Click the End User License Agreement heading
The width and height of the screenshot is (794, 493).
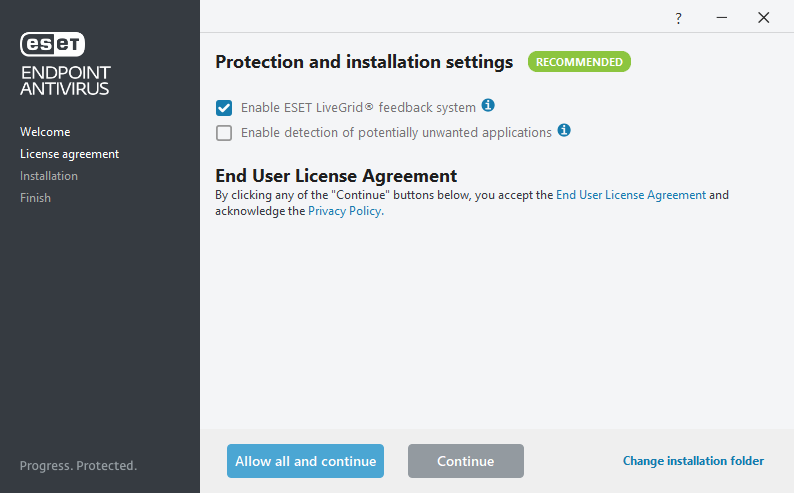click(336, 176)
